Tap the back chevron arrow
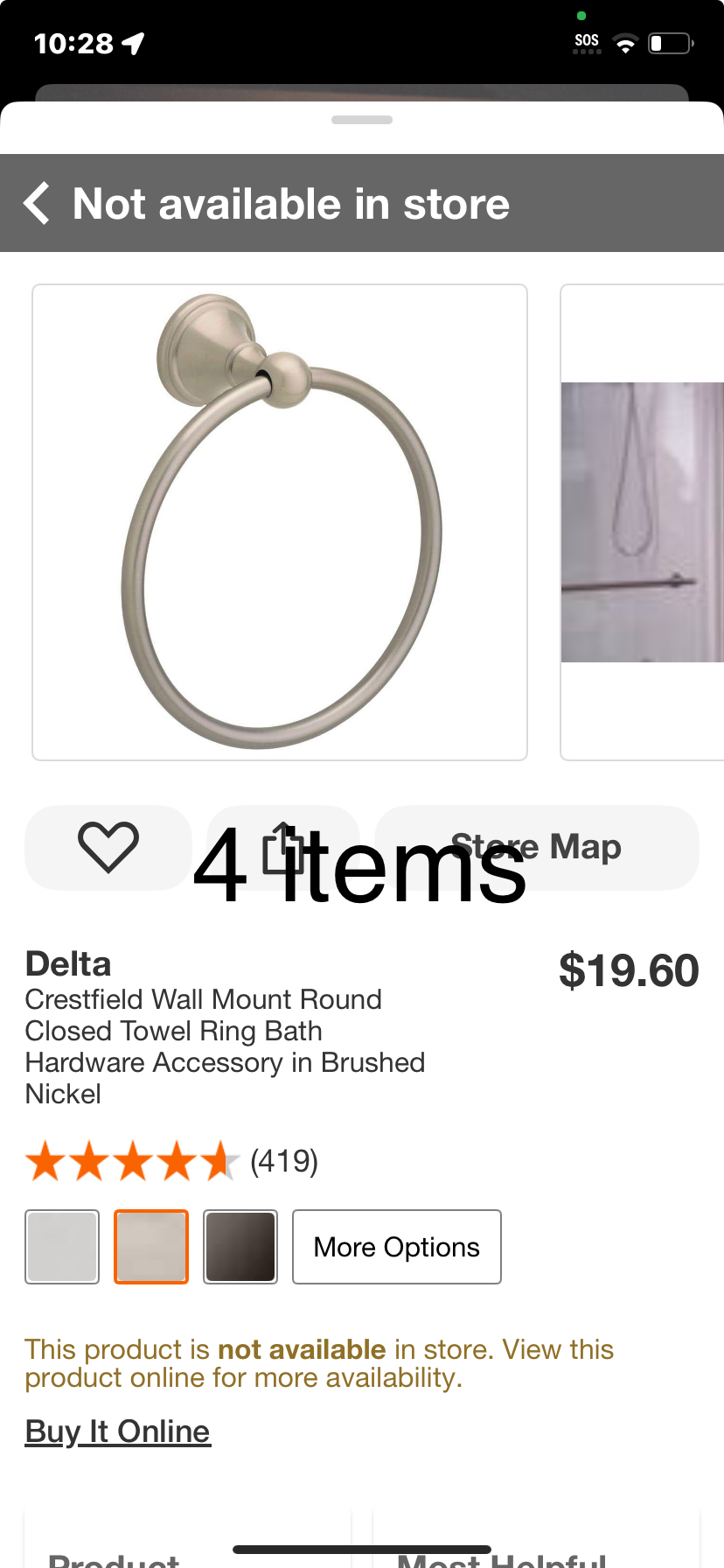The height and width of the screenshot is (1568, 724). pyautogui.click(x=37, y=203)
